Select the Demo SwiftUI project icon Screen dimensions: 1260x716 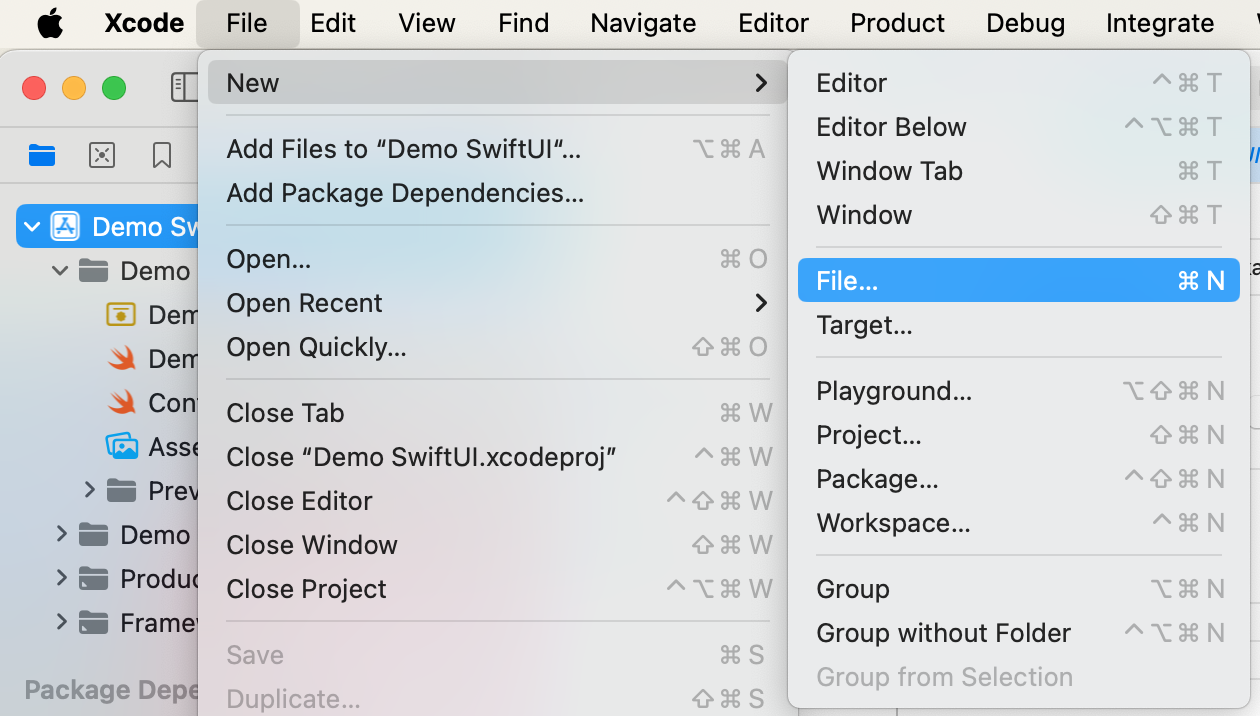[66, 227]
